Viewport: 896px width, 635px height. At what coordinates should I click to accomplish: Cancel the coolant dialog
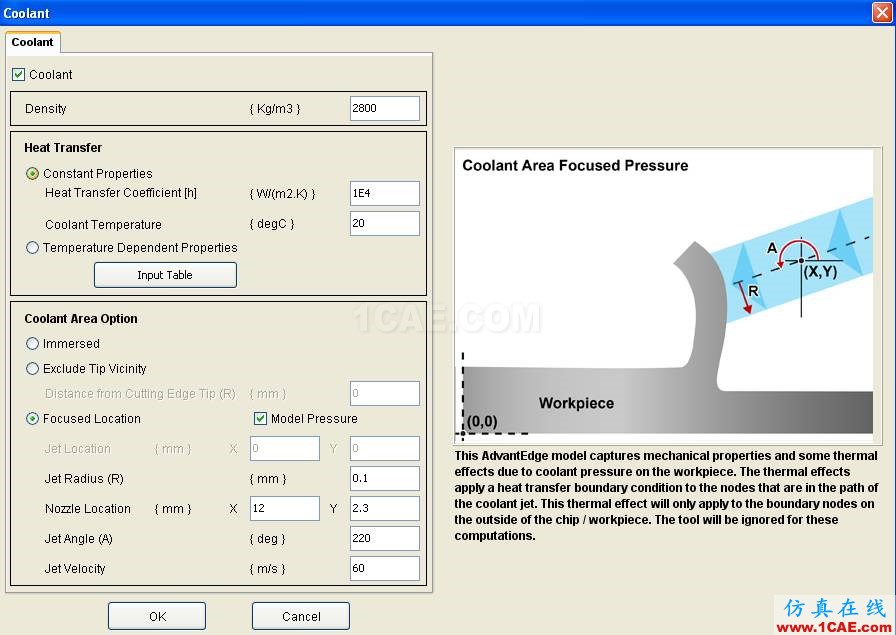(x=301, y=616)
